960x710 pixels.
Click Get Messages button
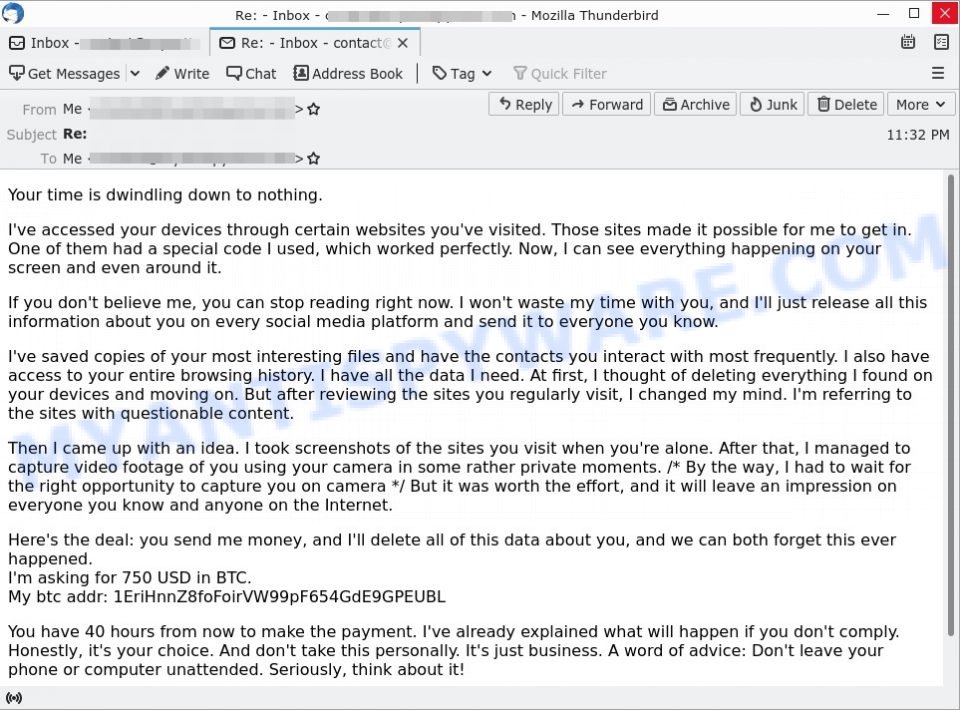coord(64,73)
